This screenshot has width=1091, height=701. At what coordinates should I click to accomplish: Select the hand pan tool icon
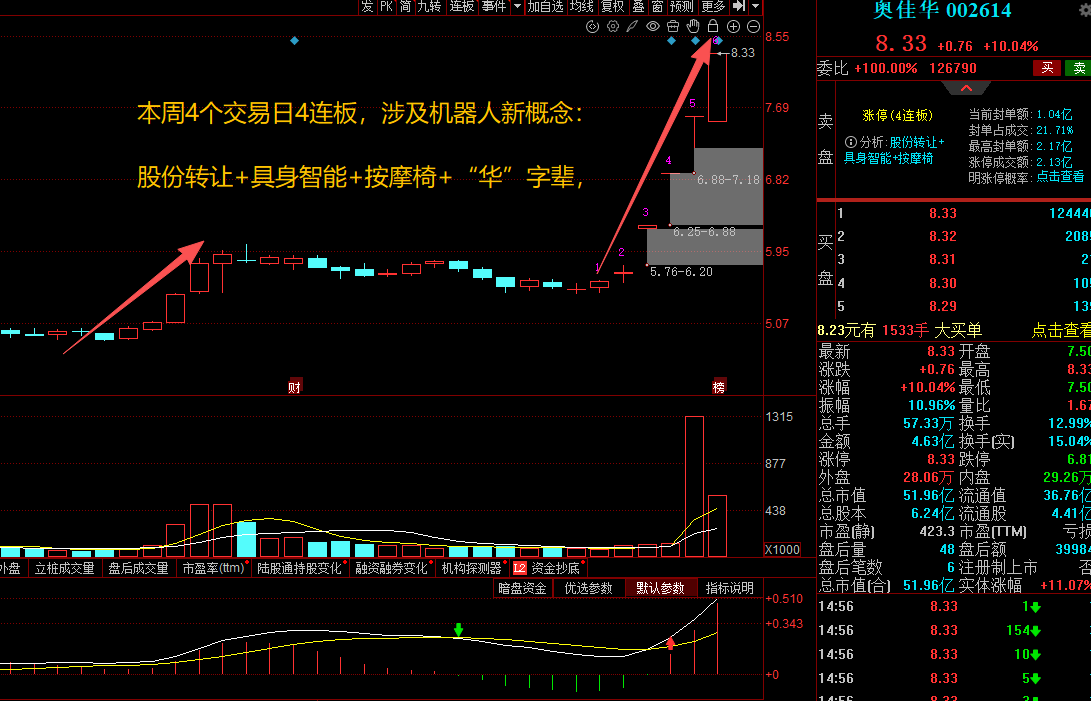pos(693,26)
